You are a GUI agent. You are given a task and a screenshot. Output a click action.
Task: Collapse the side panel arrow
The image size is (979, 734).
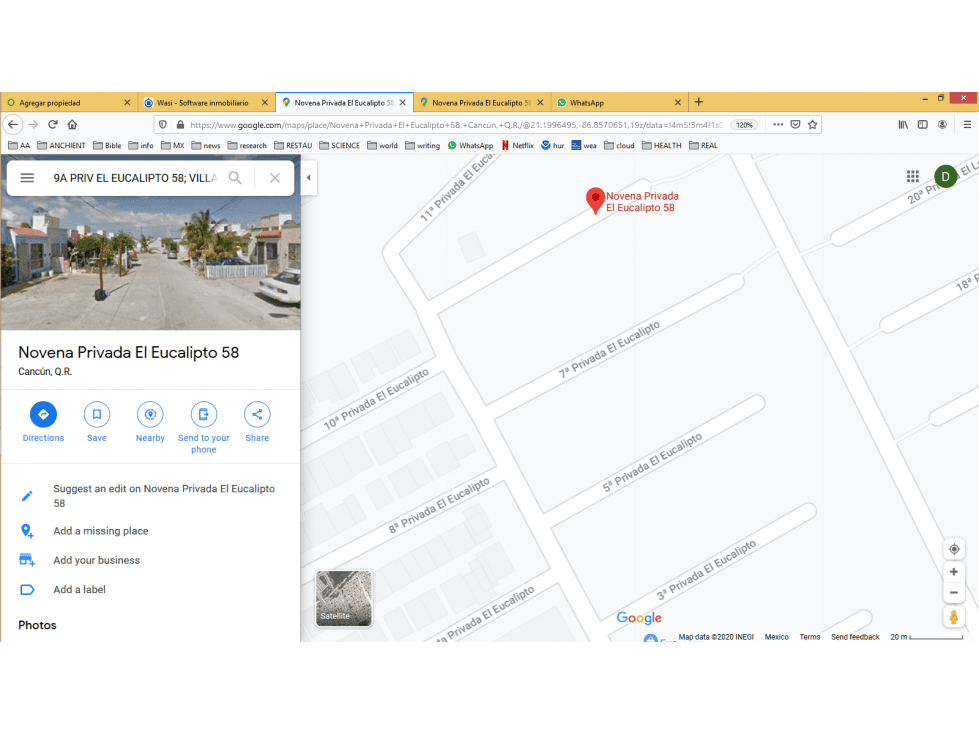pyautogui.click(x=308, y=178)
